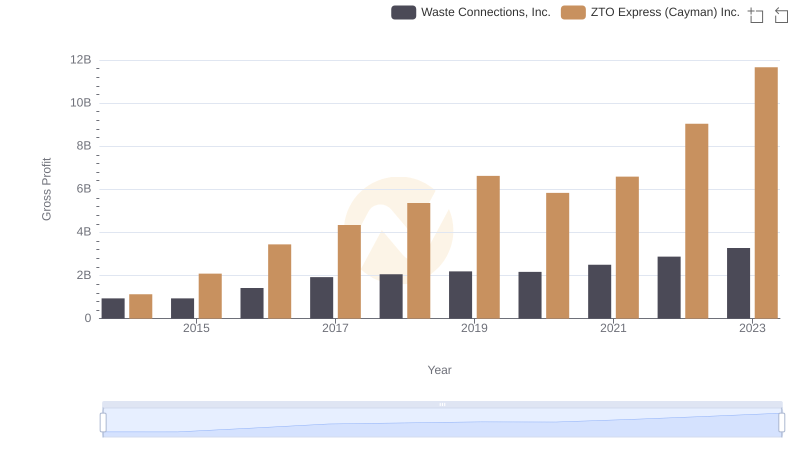Click the 2019 x-axis label

point(474,328)
